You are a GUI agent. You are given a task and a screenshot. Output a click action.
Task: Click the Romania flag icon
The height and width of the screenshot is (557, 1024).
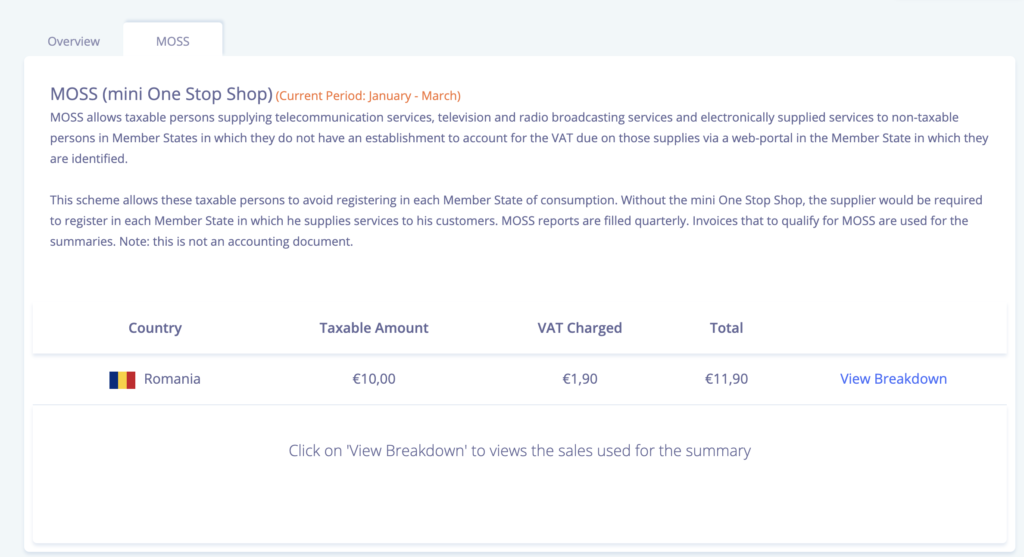122,380
